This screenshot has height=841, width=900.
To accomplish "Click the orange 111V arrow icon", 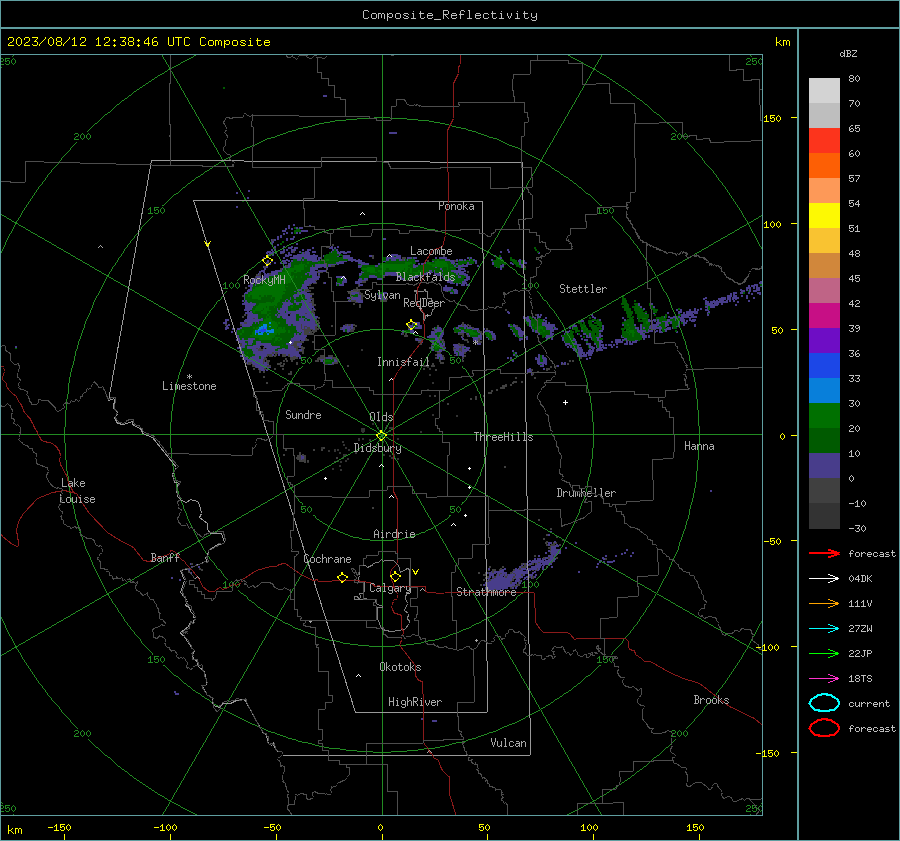I will click(824, 603).
